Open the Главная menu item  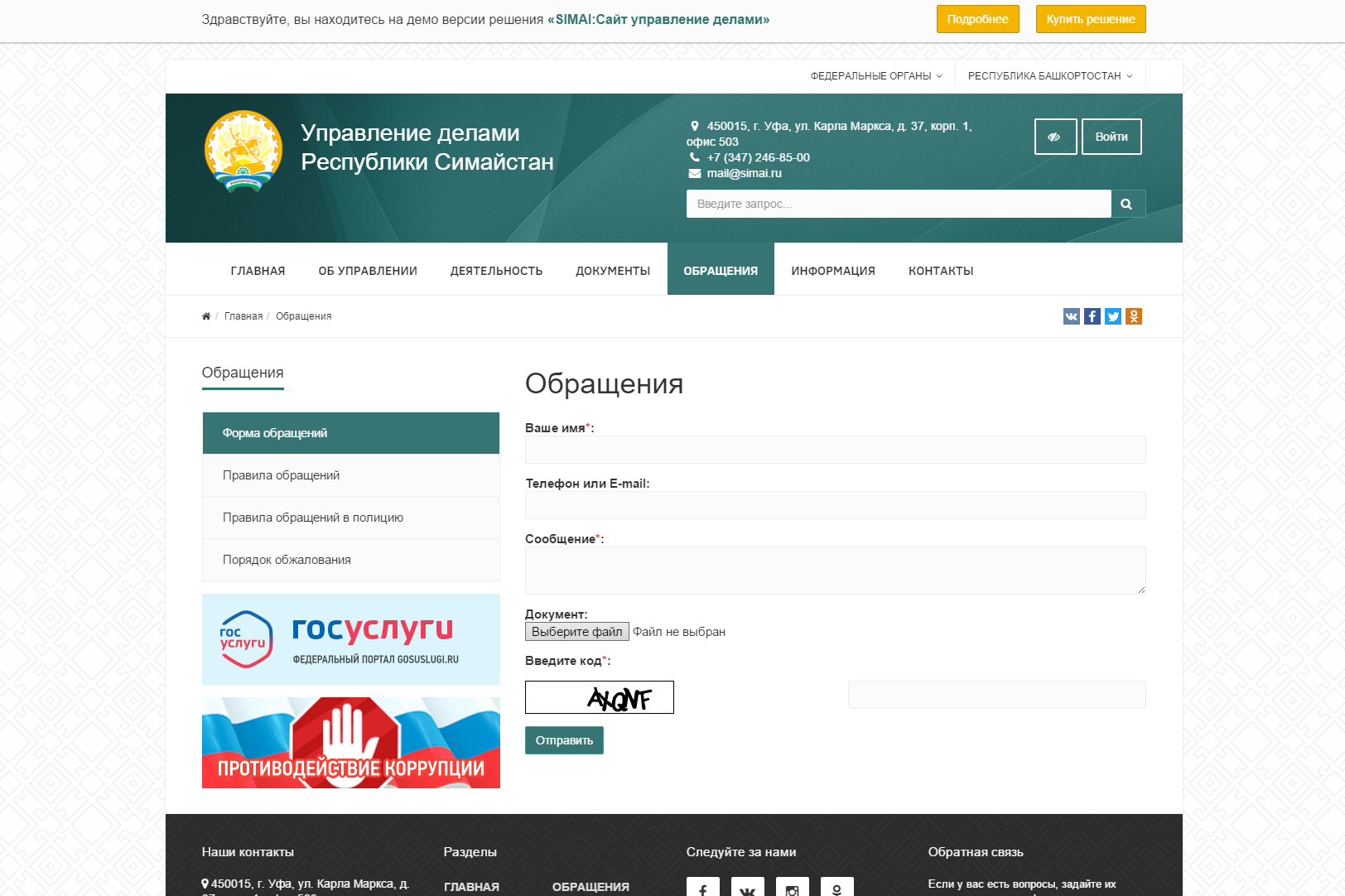tap(258, 271)
